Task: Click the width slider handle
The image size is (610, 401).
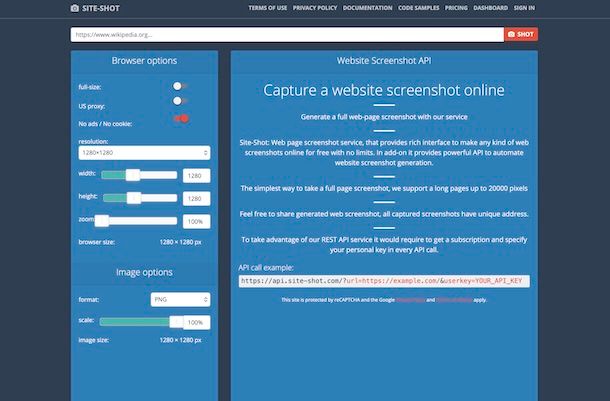Action: click(133, 175)
